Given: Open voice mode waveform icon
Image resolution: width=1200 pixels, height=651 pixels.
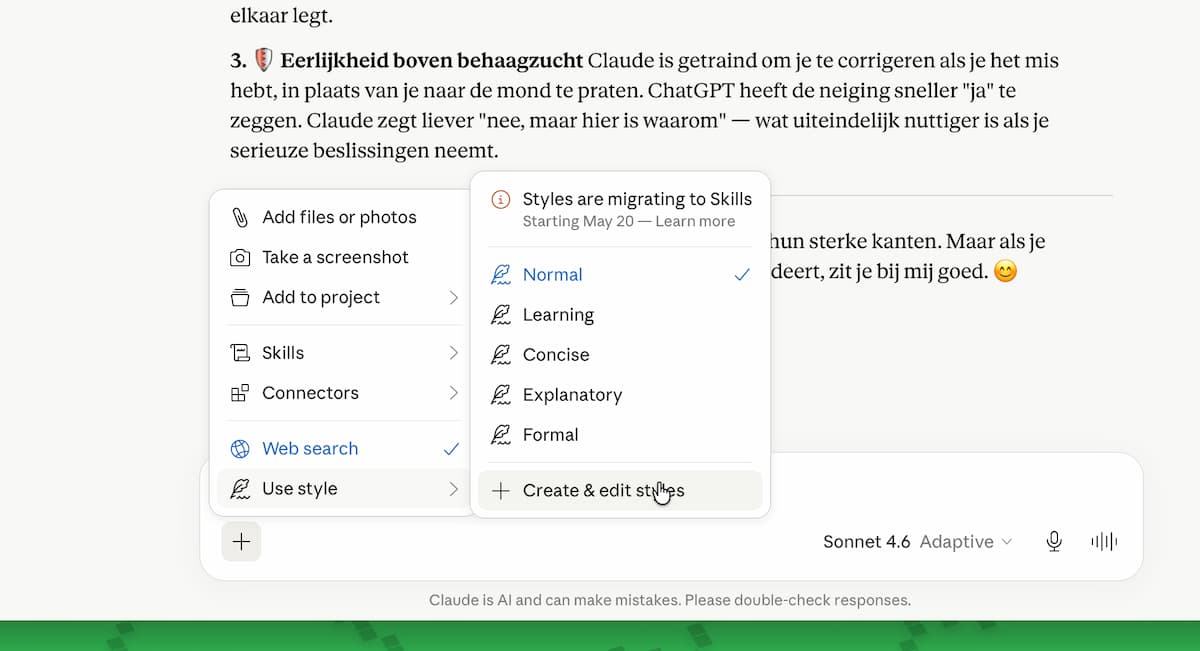Looking at the screenshot, I should (x=1104, y=541).
